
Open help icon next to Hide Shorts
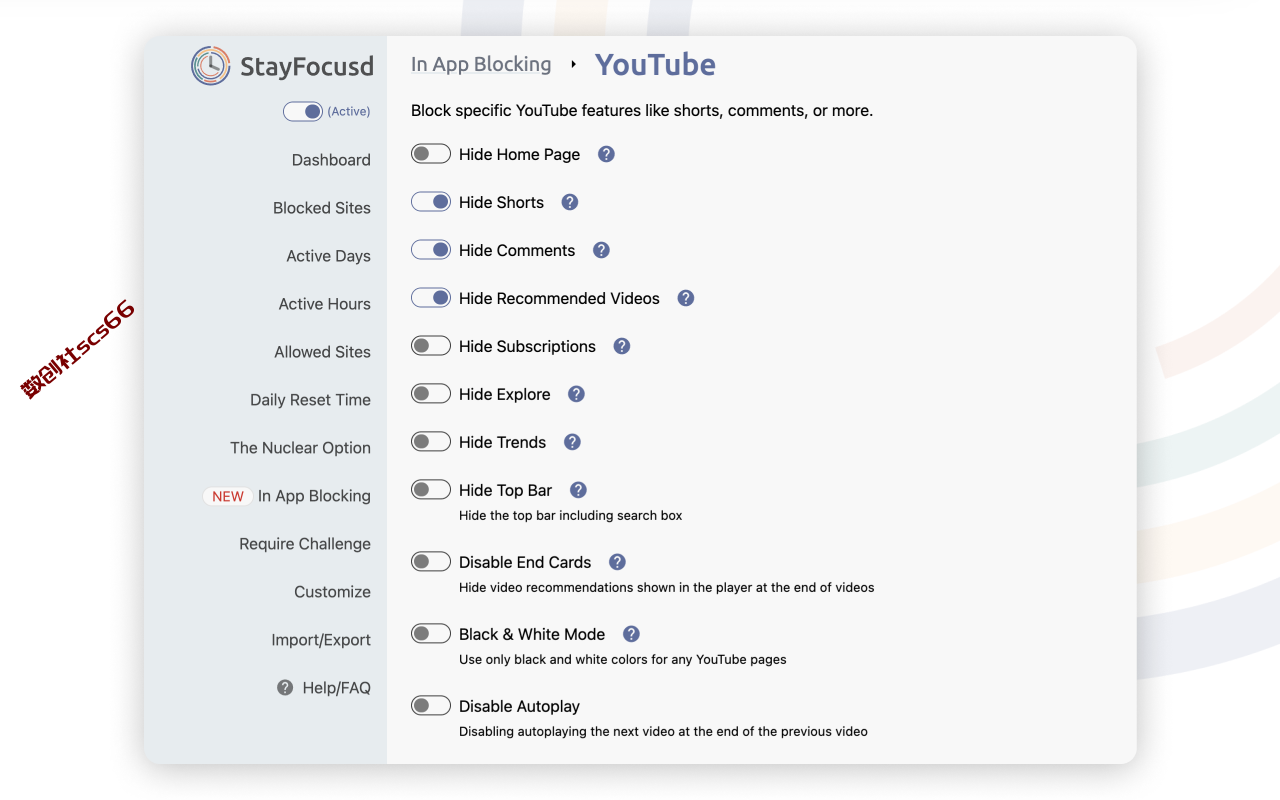coord(570,202)
